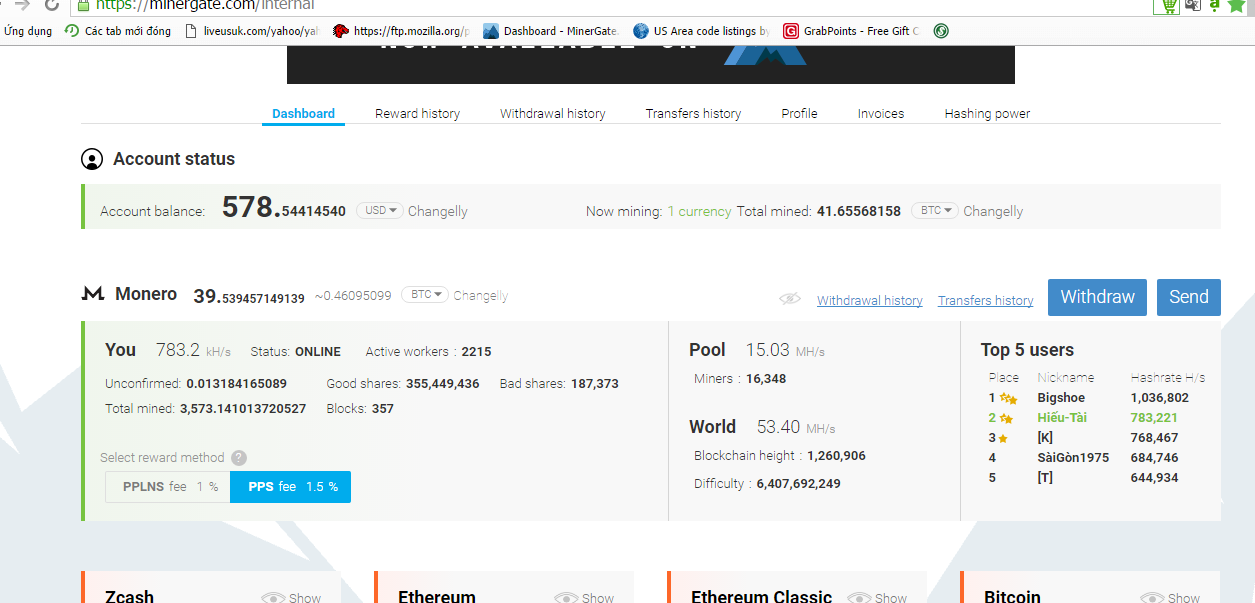The image size is (1255, 603).
Task: Open US Area code listings bookmark
Action: [701, 31]
